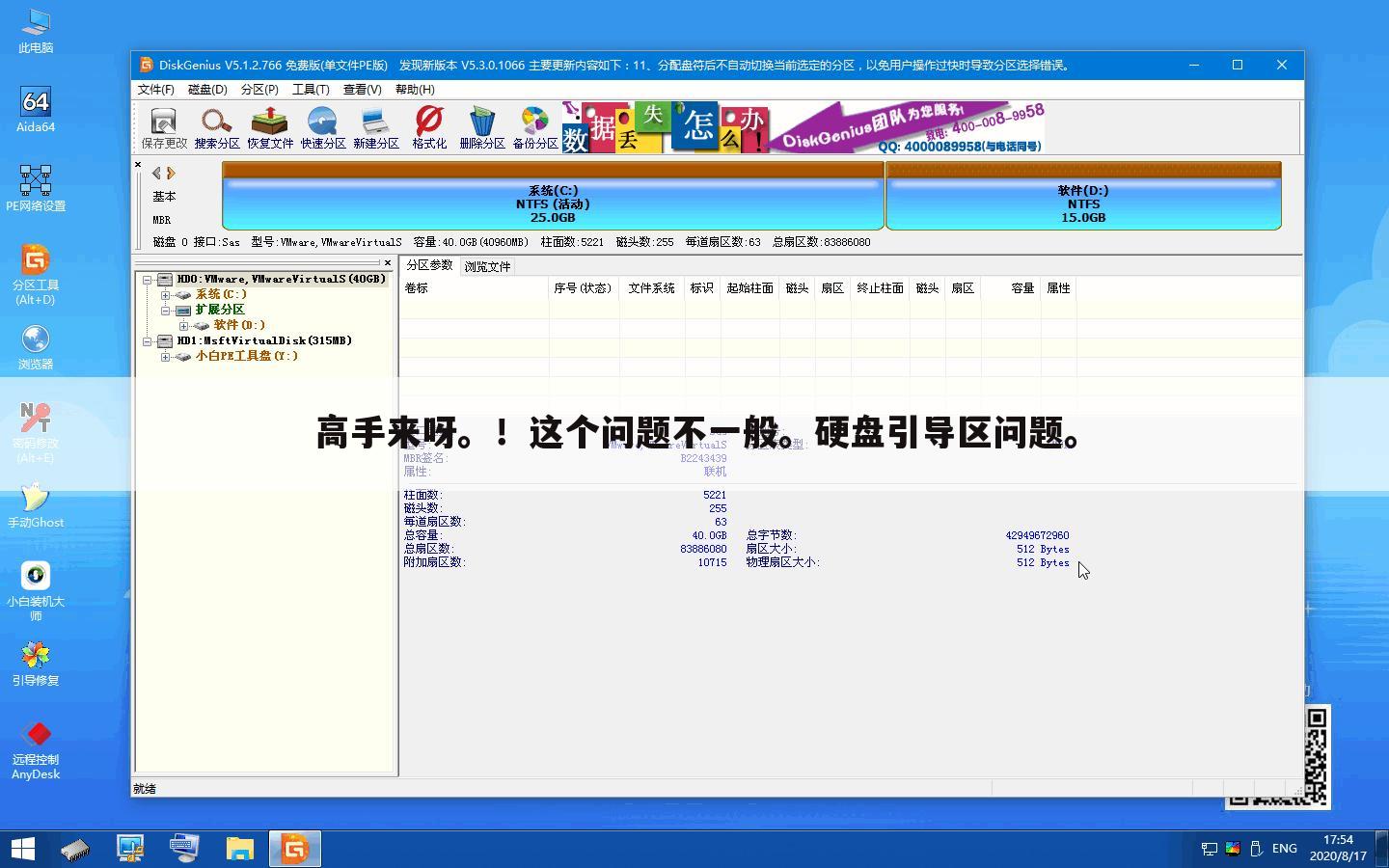Open 此电脑 desktop icon
The height and width of the screenshot is (868, 1389).
pos(36,31)
